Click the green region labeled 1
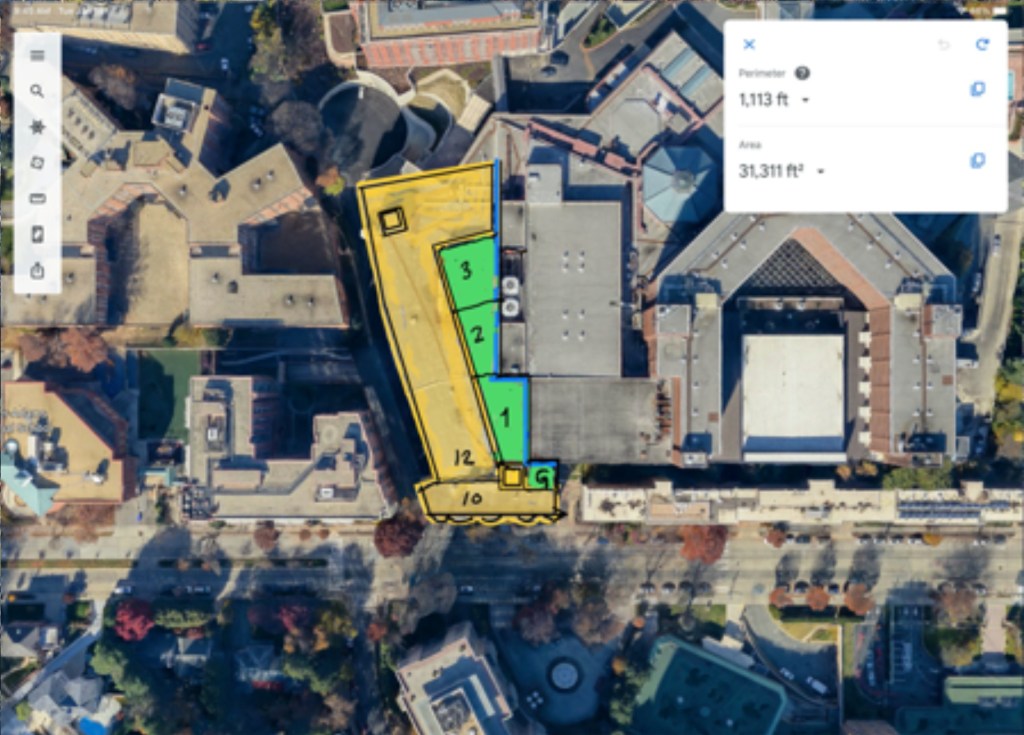This screenshot has height=735, width=1024. coord(505,417)
